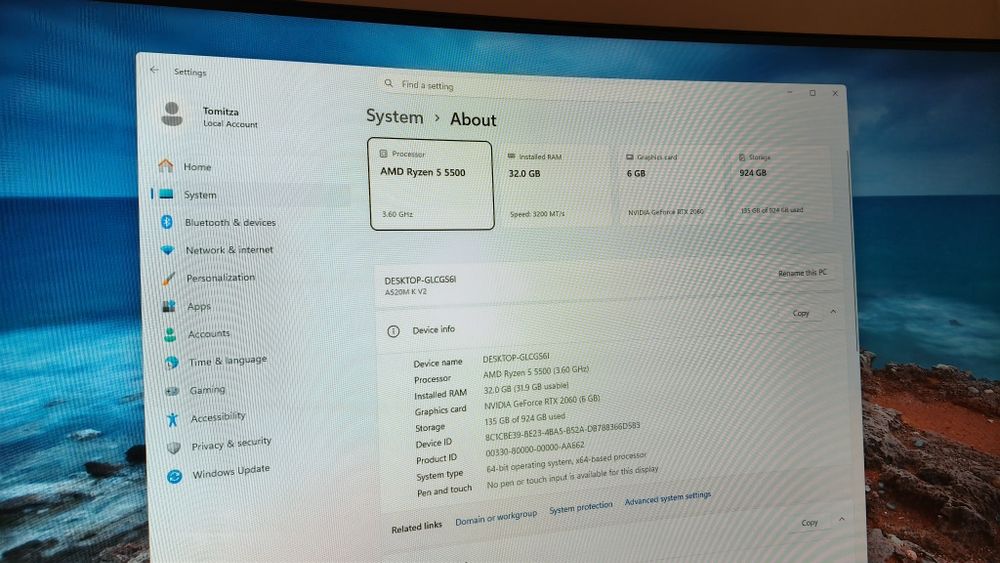The width and height of the screenshot is (1000, 563).
Task: Open Advanced system settings link
Action: pos(667,497)
